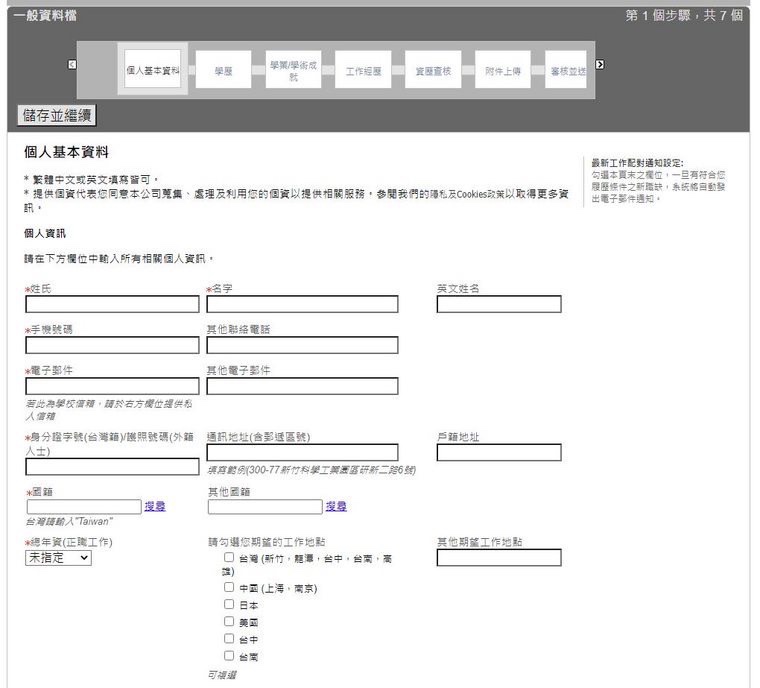
Task: Open the 學歷 step
Action: [x=224, y=71]
